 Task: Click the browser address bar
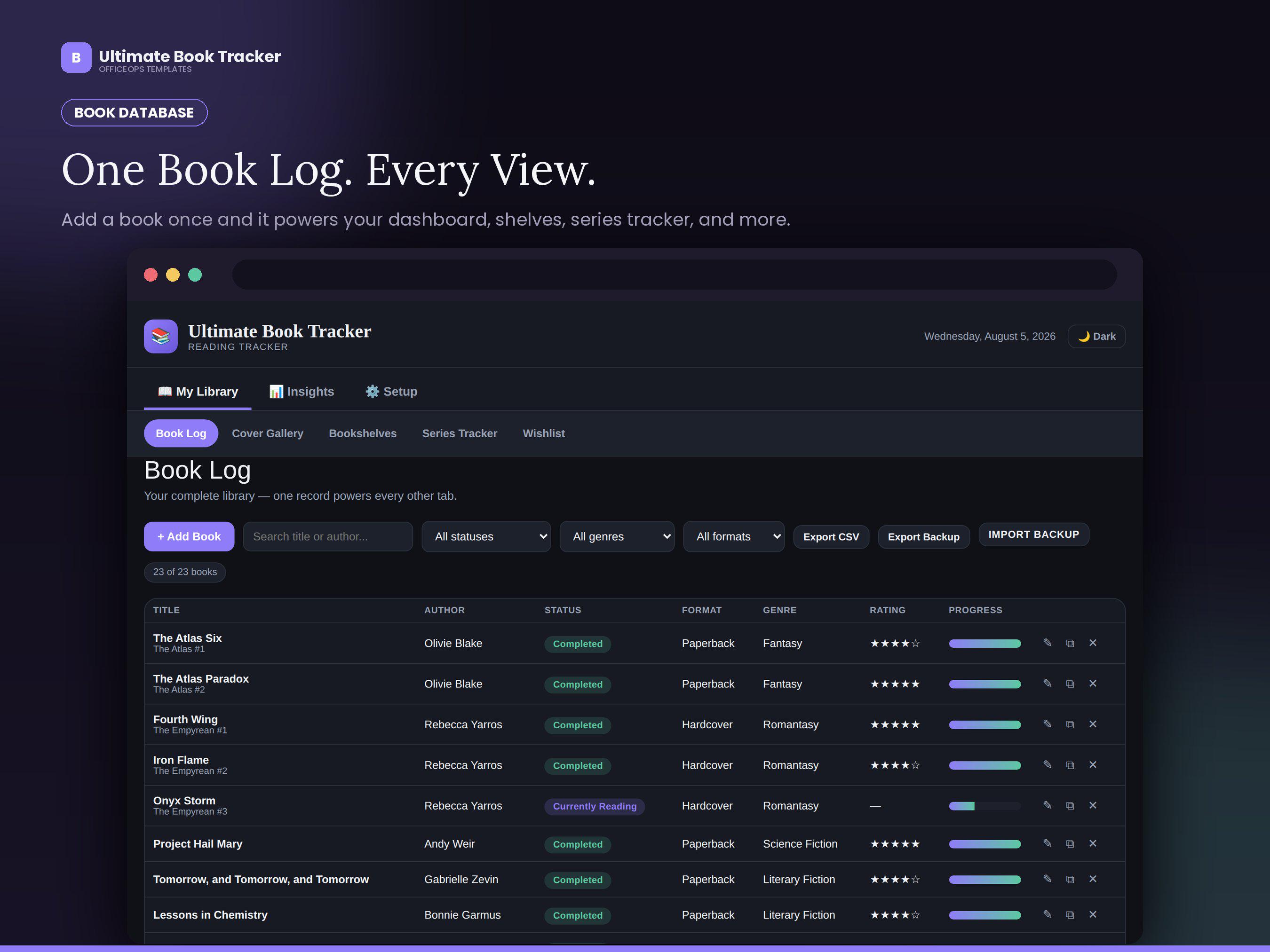click(674, 274)
